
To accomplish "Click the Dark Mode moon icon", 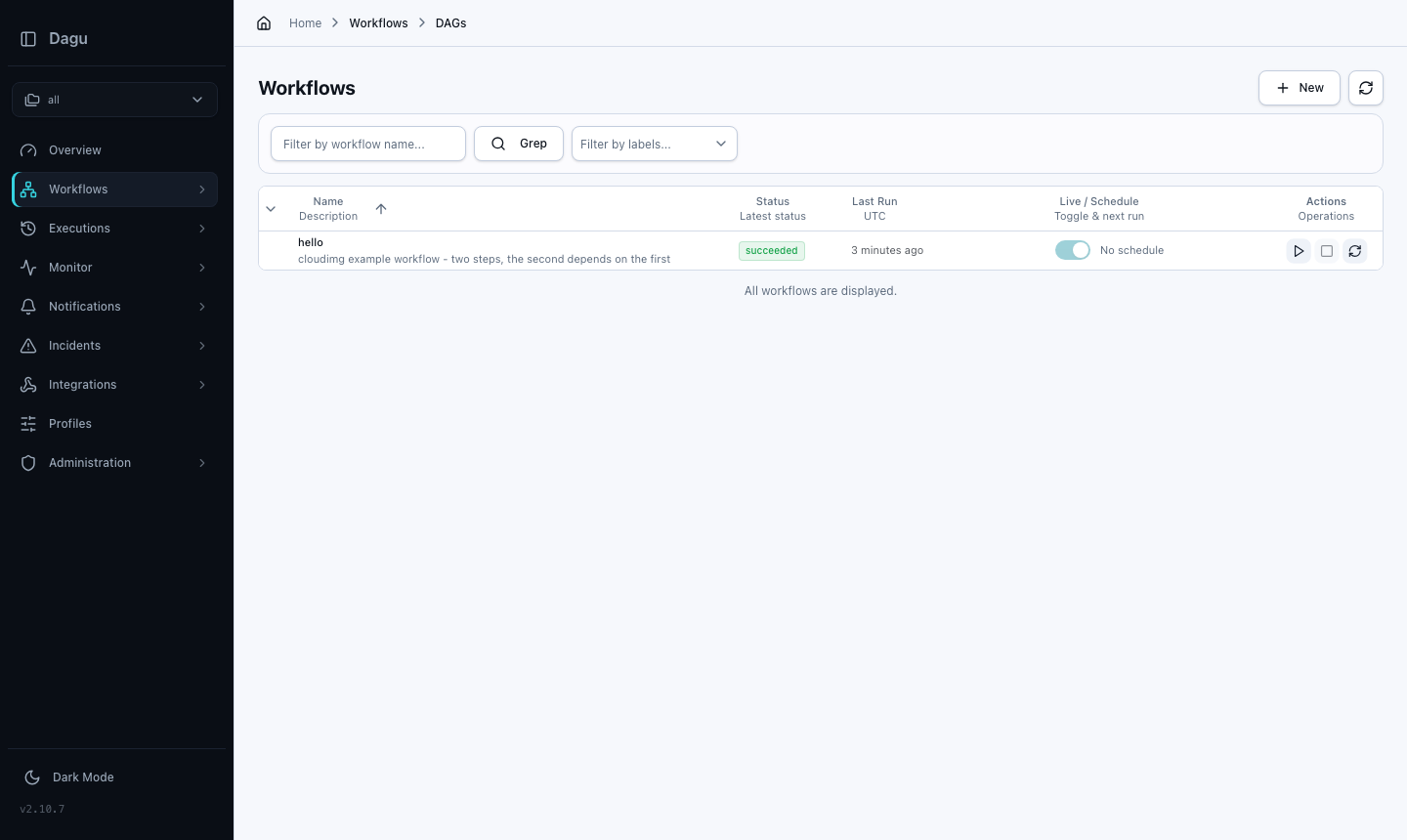I will coord(32,777).
